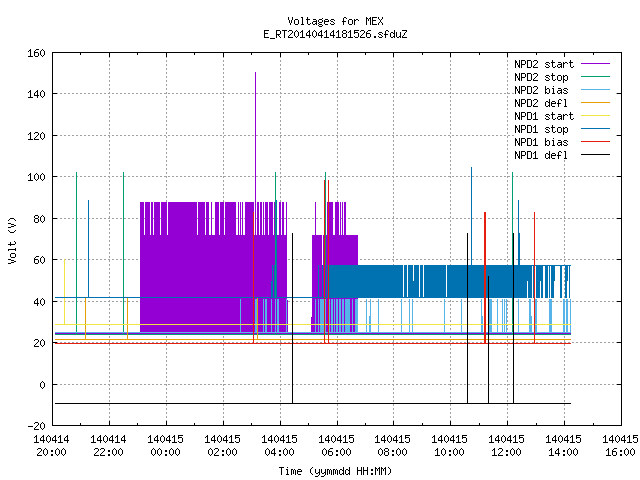The width and height of the screenshot is (640, 480).
Task: Click the Time (yymmdd HH:MM) x-axis label
Action: (336, 471)
